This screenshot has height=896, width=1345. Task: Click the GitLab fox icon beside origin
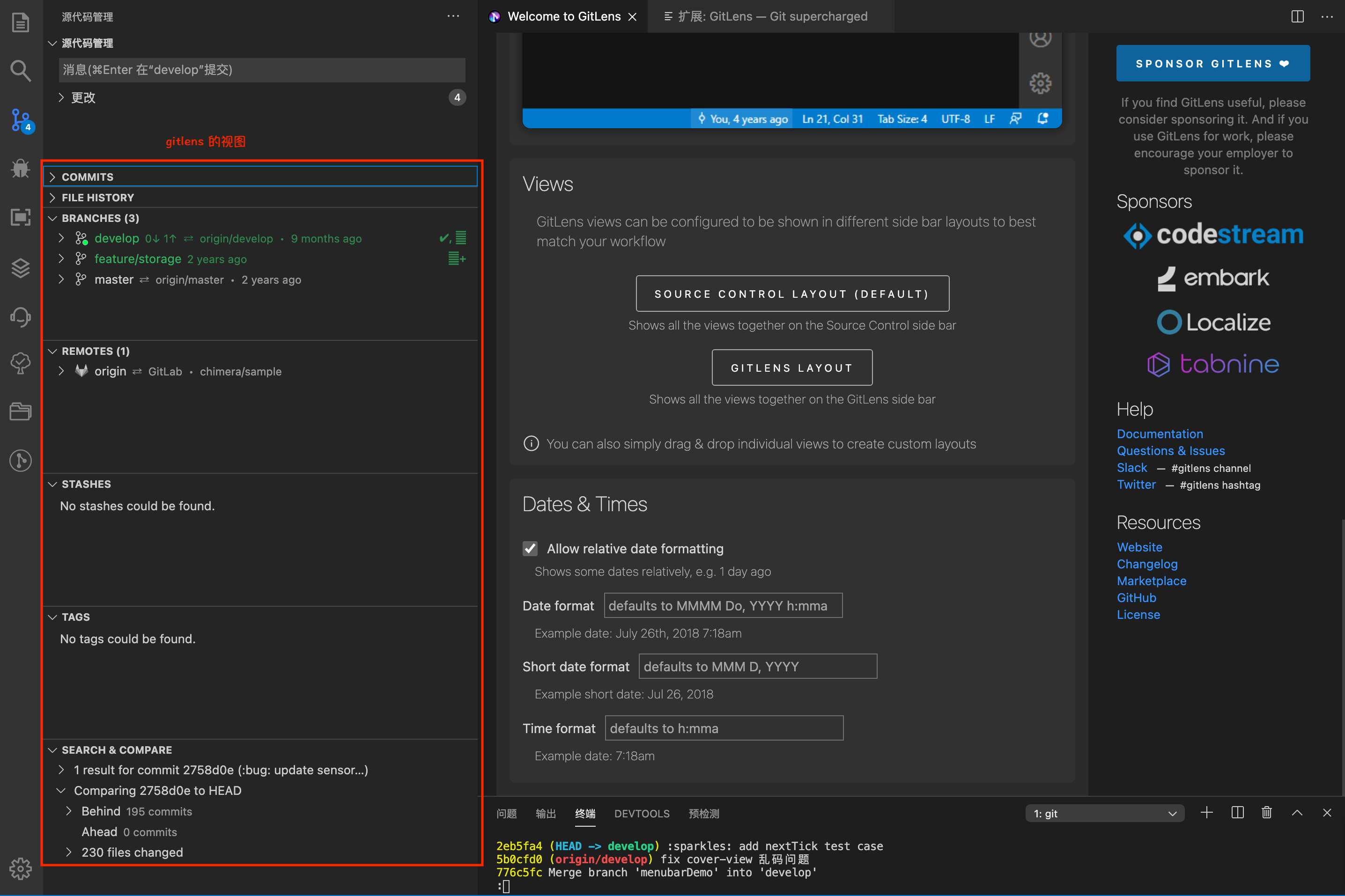click(82, 371)
